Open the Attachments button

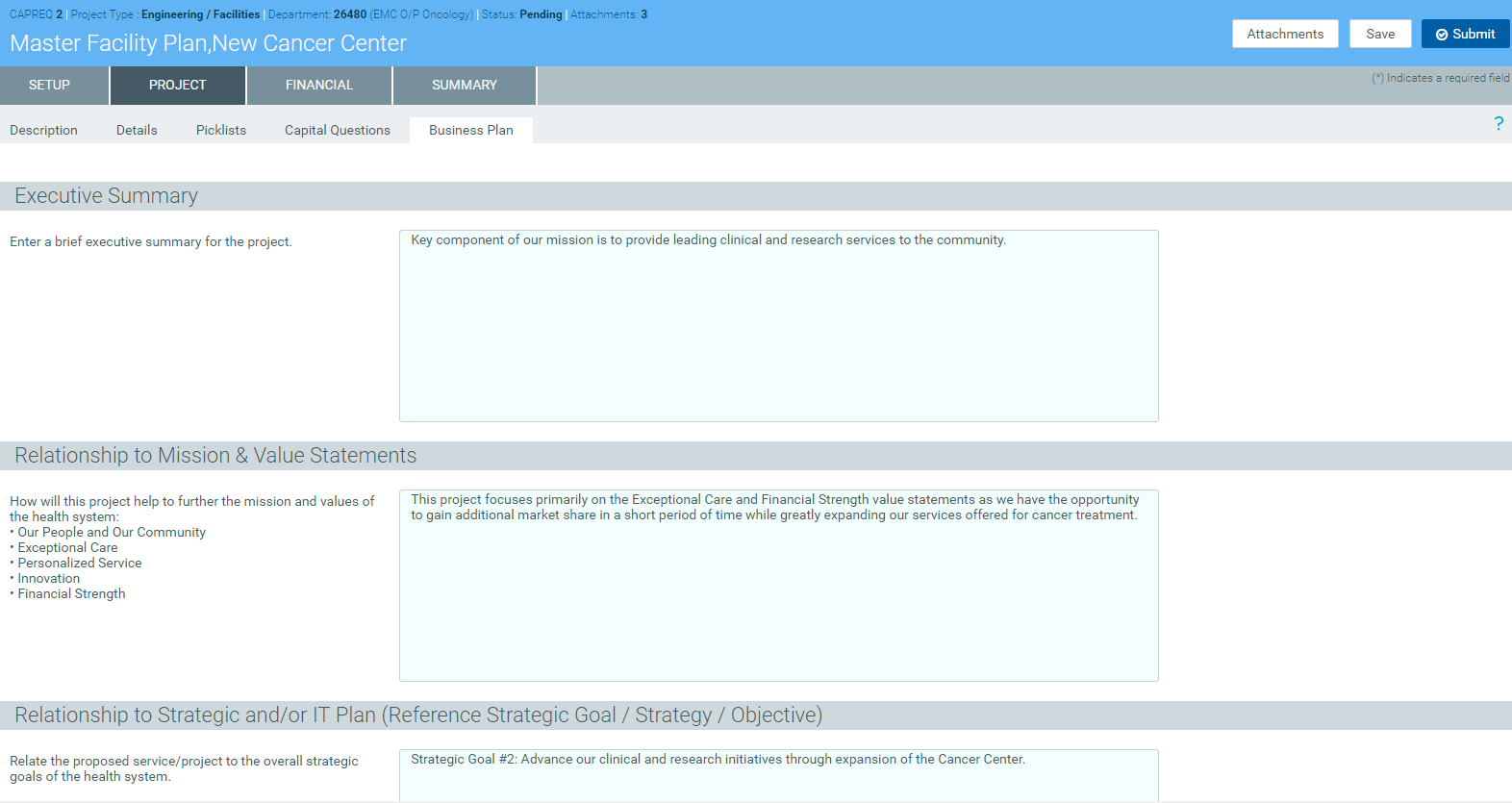(1284, 34)
